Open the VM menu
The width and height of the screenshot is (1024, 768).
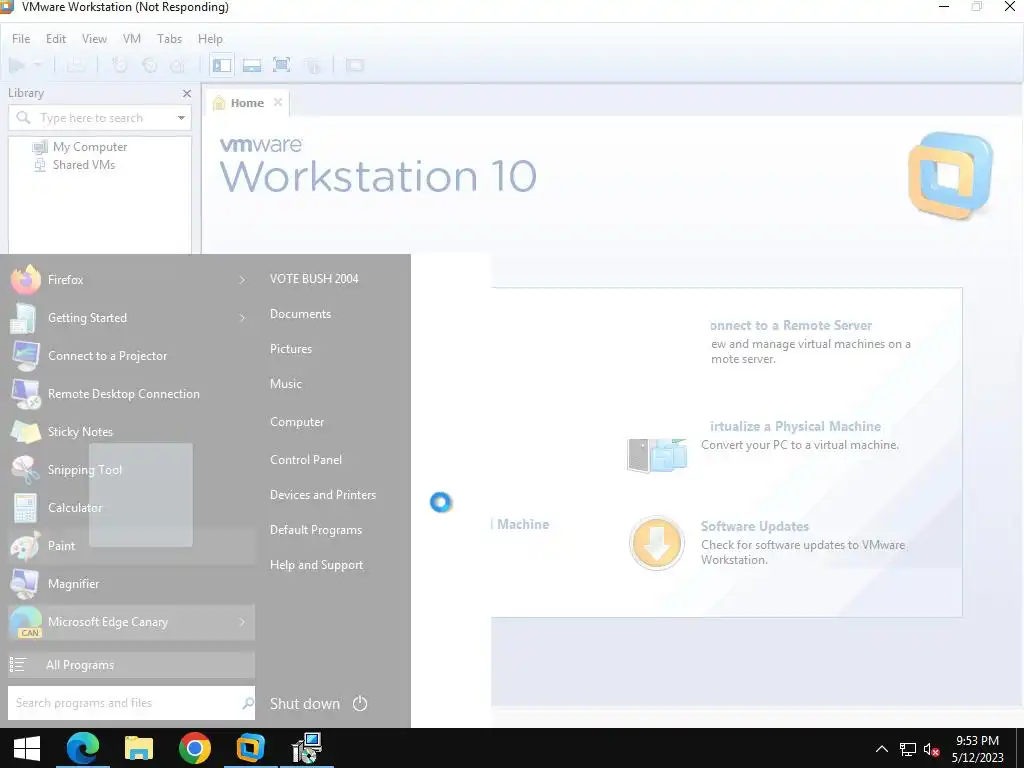pyautogui.click(x=132, y=39)
